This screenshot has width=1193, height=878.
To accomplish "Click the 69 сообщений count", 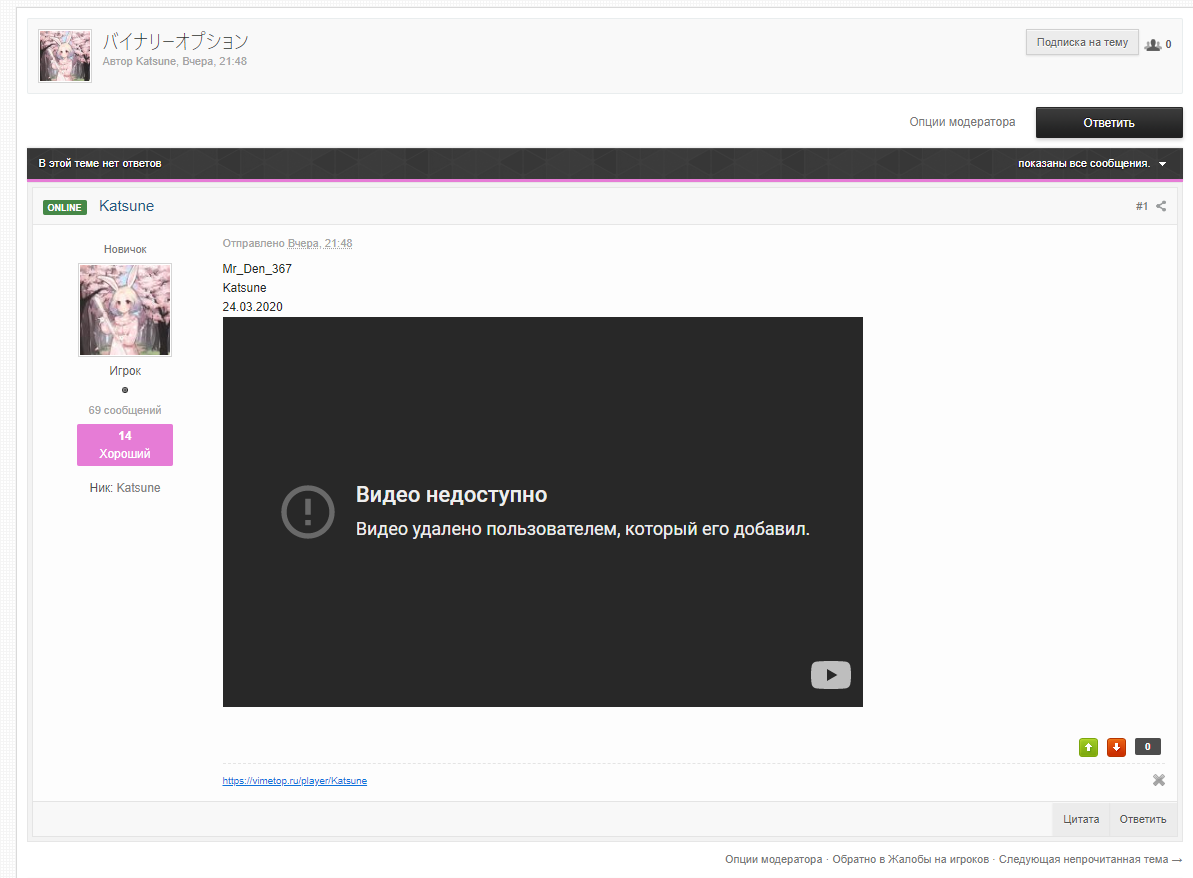I will pyautogui.click(x=125, y=410).
